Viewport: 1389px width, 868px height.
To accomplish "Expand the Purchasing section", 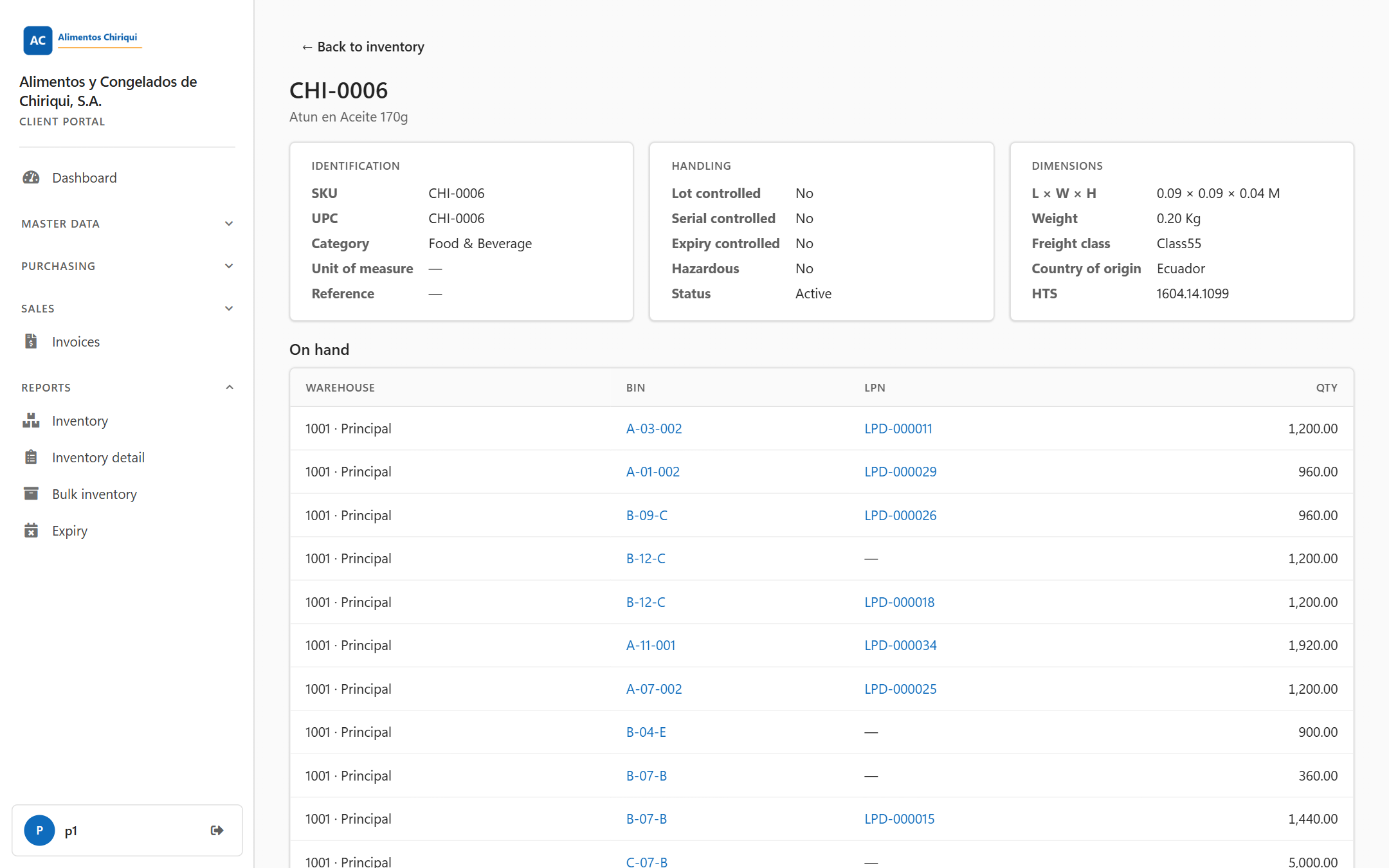I will pos(127,266).
